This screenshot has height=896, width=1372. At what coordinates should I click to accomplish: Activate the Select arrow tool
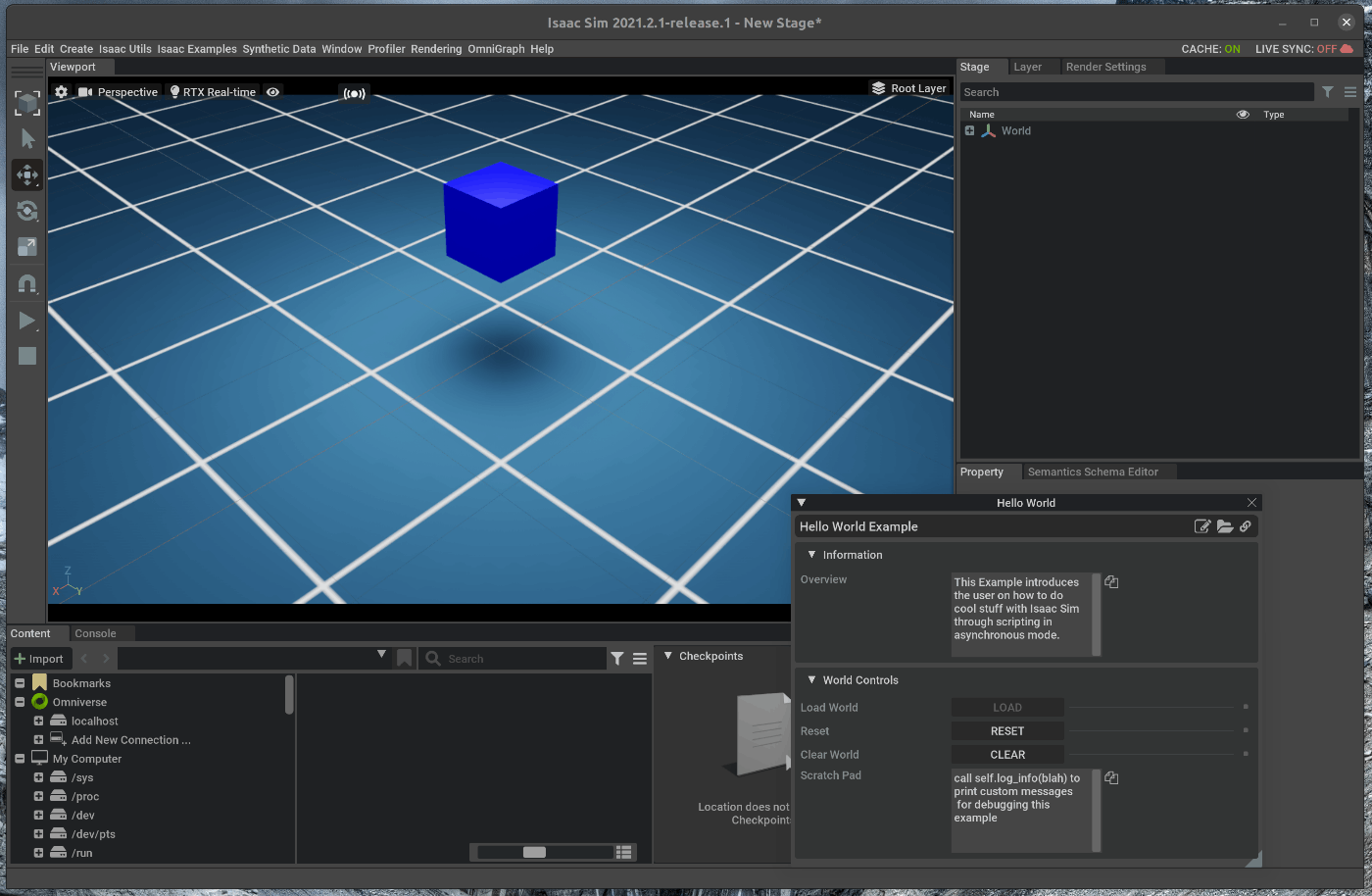[x=27, y=139]
